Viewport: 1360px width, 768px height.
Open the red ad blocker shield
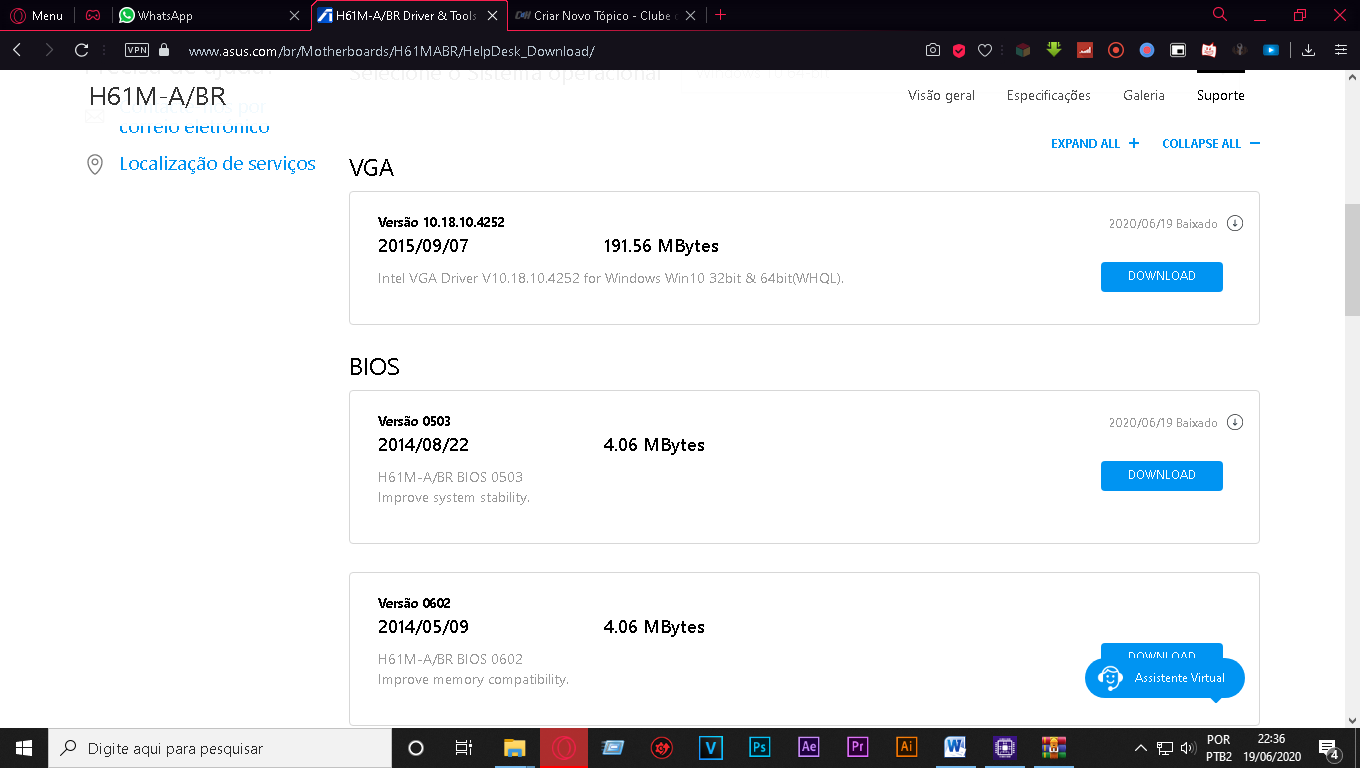[x=959, y=50]
